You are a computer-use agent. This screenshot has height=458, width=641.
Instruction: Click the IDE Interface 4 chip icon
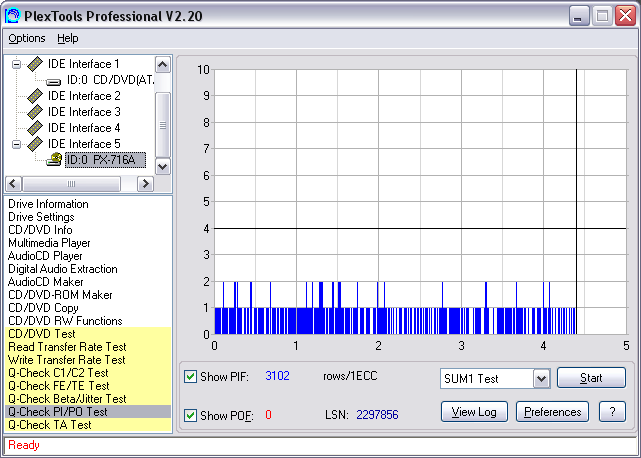35,128
